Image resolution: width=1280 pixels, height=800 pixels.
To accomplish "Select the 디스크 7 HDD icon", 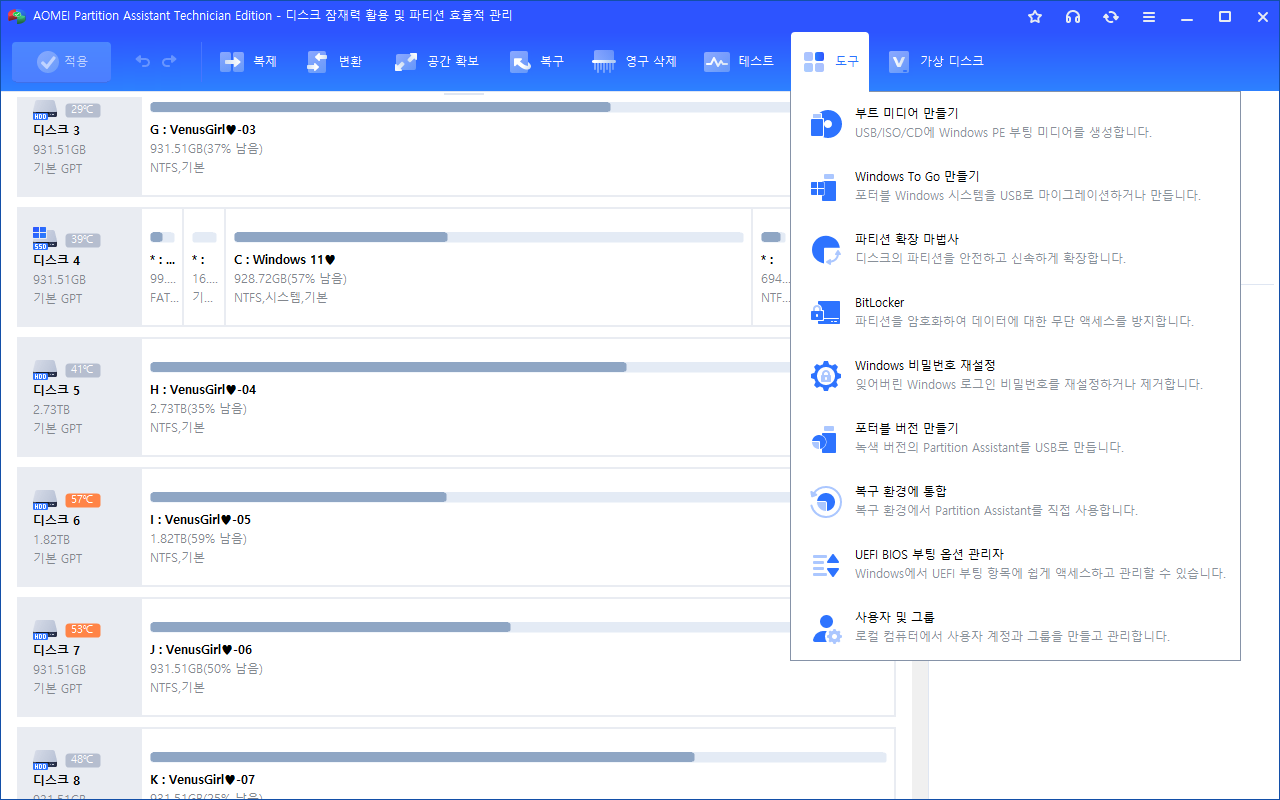I will tap(45, 628).
